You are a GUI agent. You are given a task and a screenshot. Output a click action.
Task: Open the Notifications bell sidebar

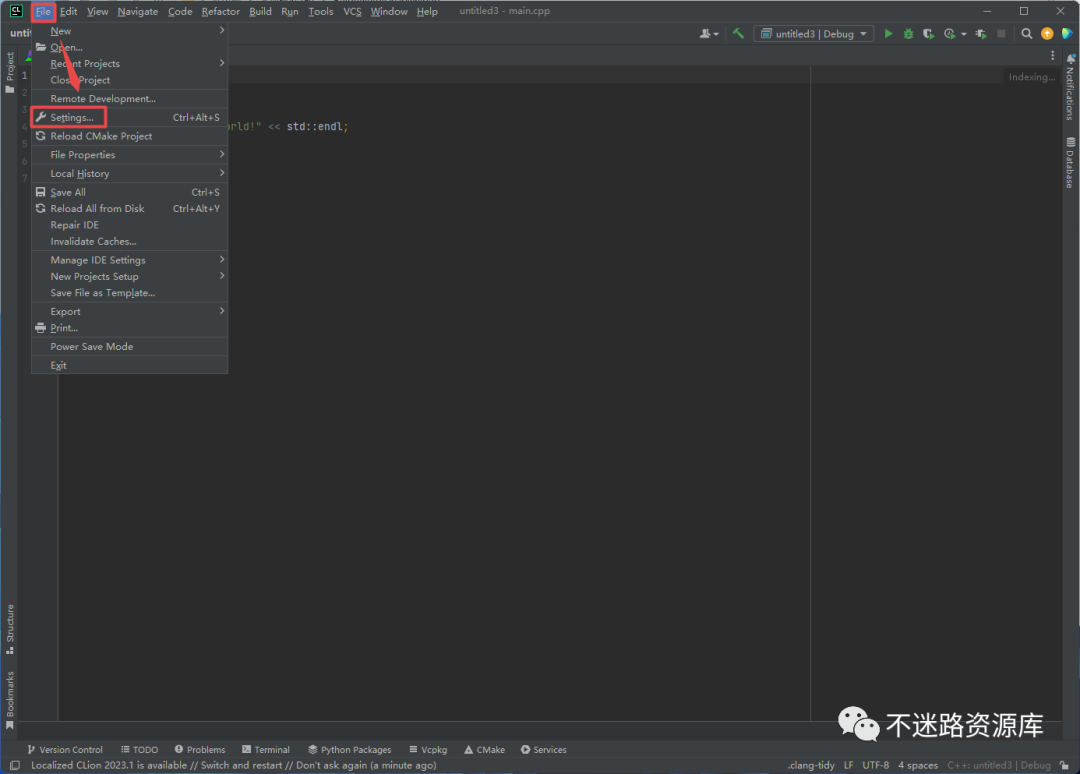click(1070, 85)
